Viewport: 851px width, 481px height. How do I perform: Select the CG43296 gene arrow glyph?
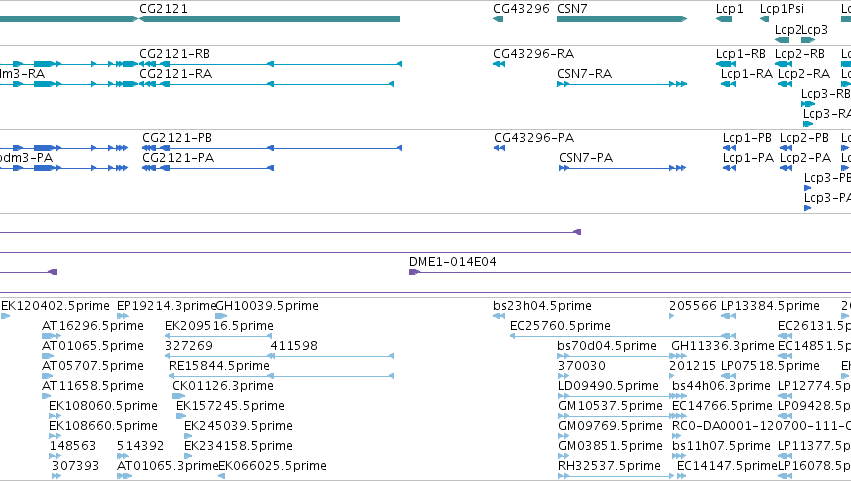[498, 19]
